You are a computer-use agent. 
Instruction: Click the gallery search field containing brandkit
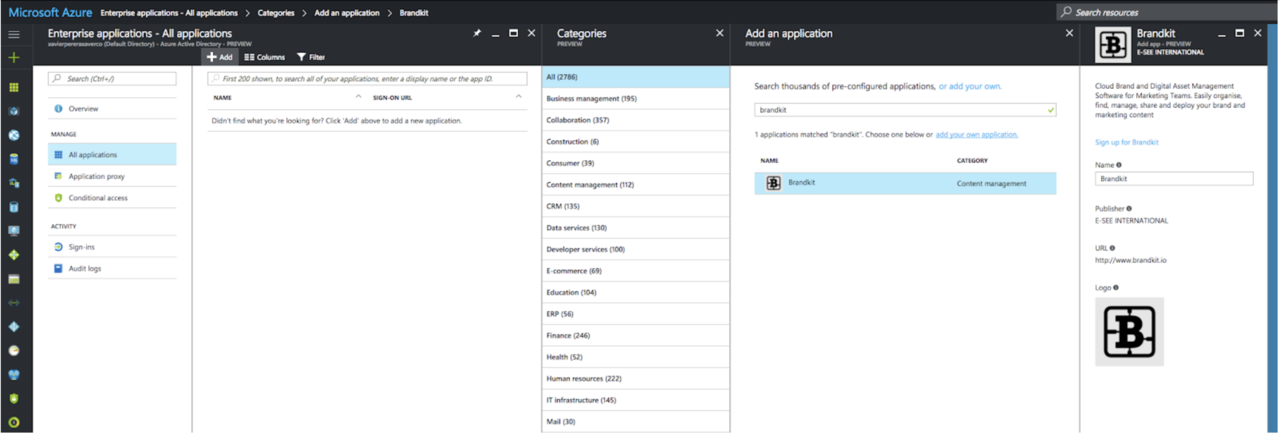[x=905, y=110]
